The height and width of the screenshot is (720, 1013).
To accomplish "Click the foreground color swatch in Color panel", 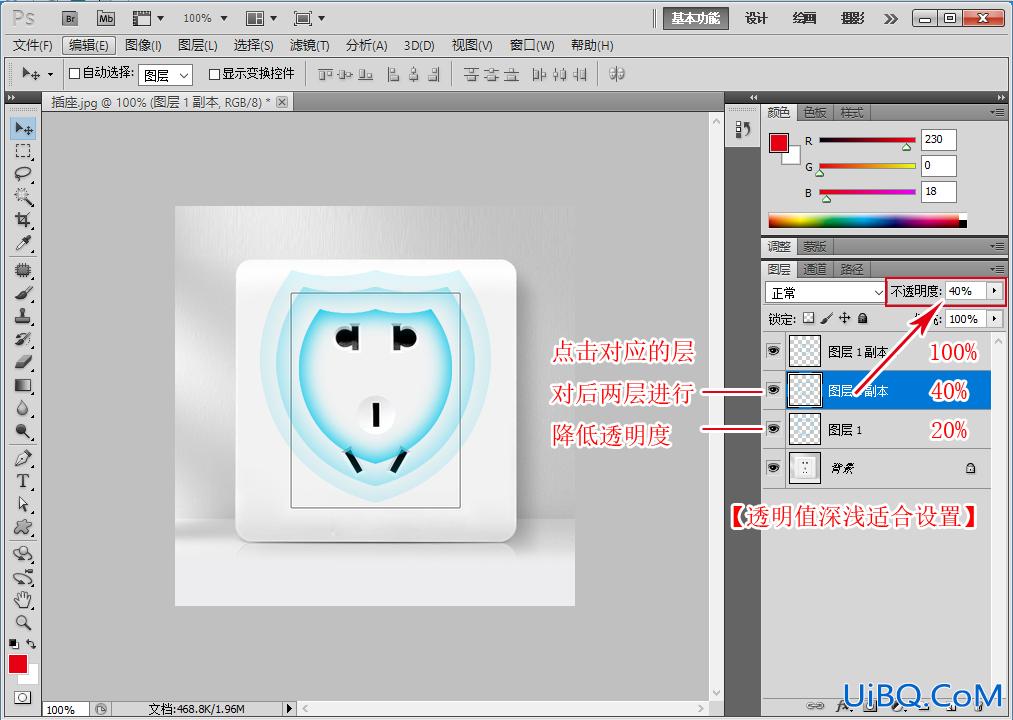I will (x=778, y=143).
